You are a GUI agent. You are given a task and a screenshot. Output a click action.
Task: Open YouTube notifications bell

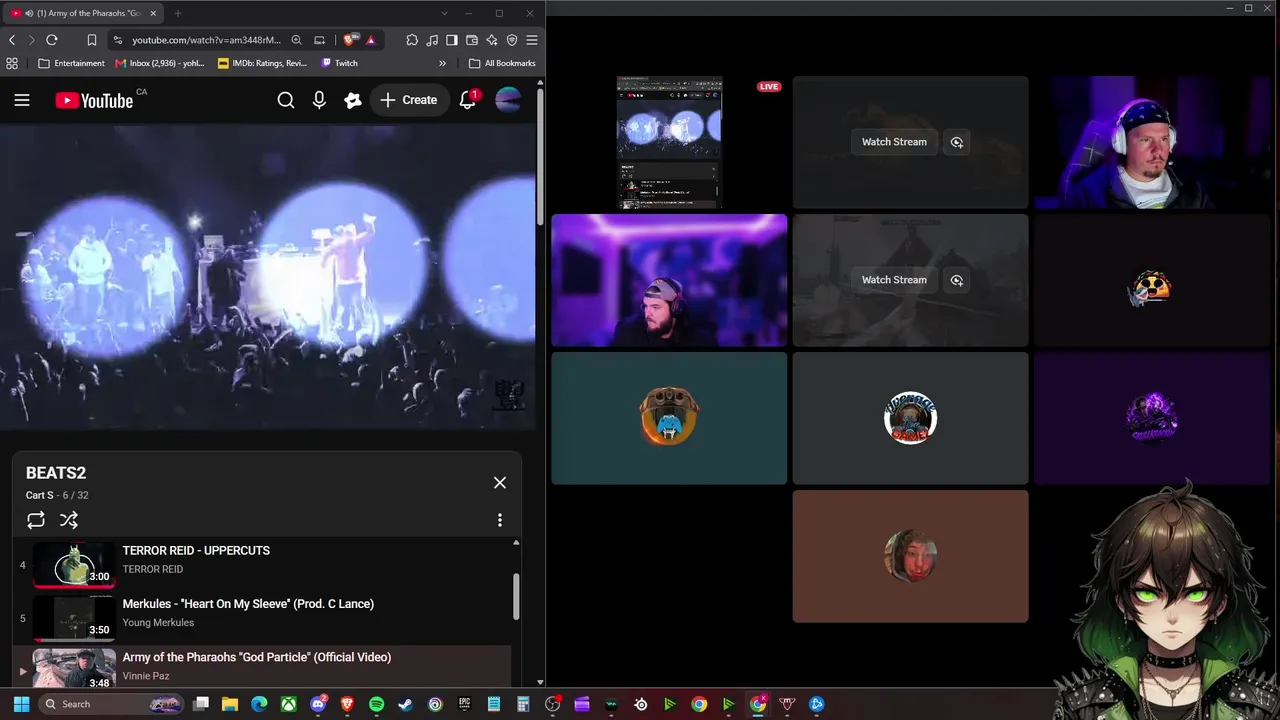click(x=468, y=100)
